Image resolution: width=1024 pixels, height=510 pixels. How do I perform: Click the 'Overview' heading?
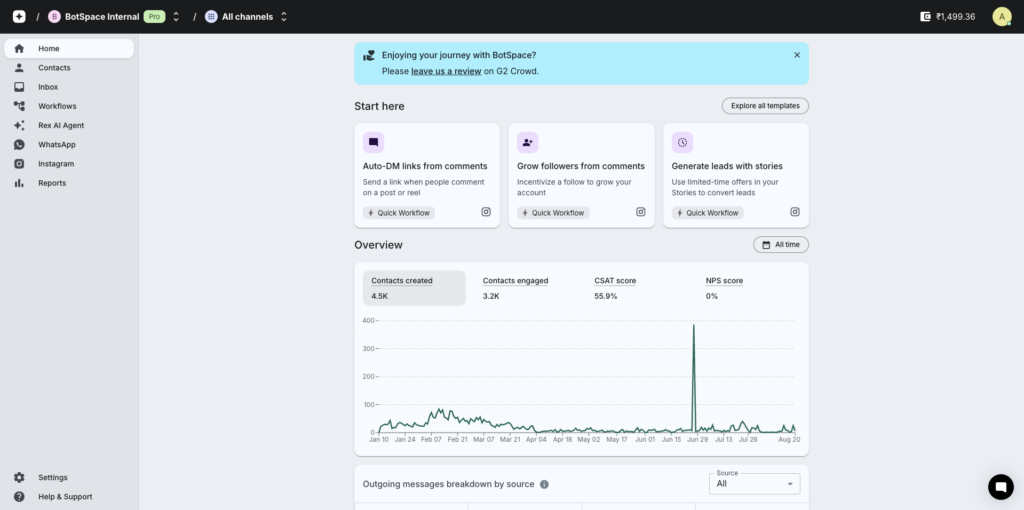pyautogui.click(x=378, y=245)
